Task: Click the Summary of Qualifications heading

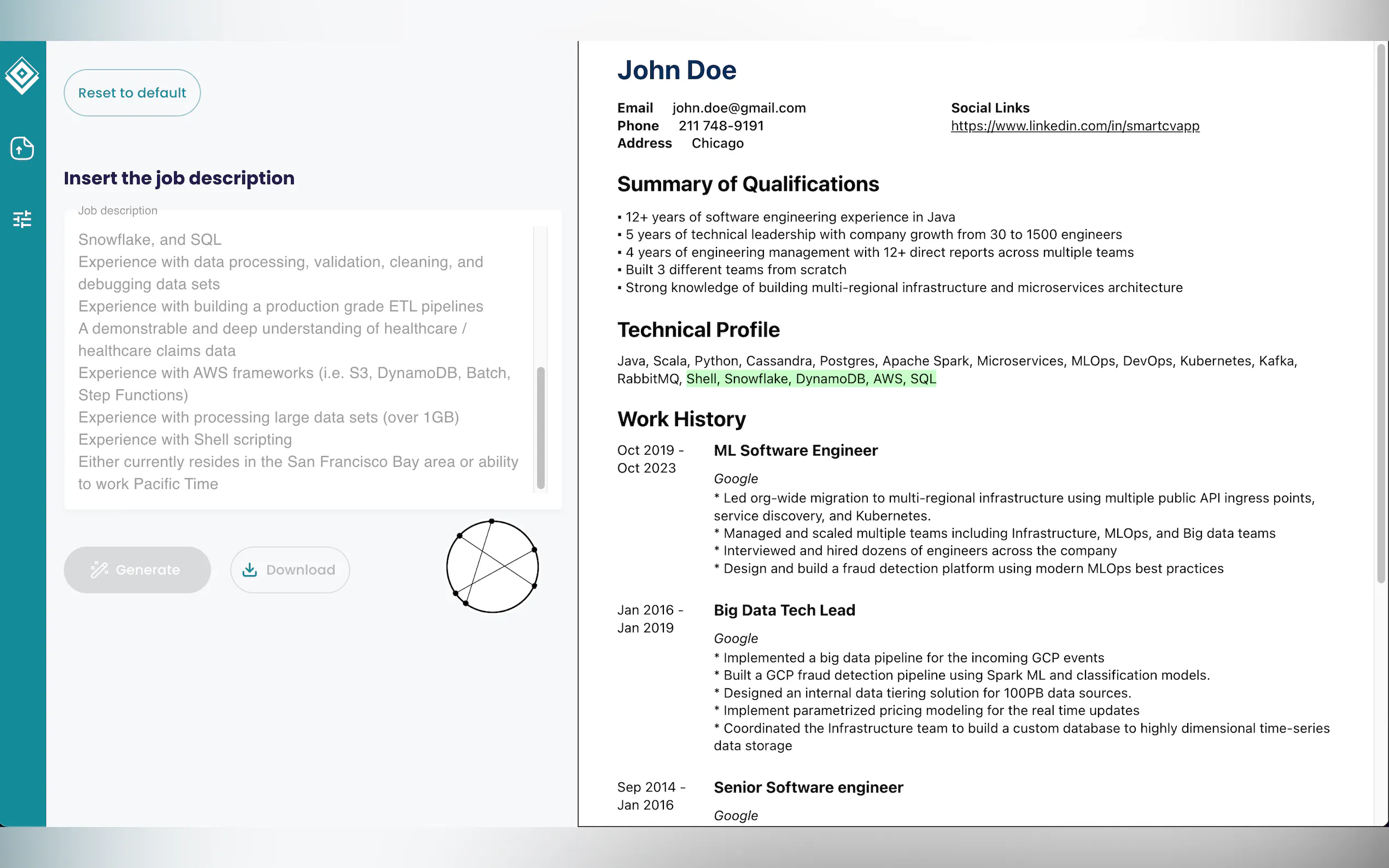Action: coord(748,184)
